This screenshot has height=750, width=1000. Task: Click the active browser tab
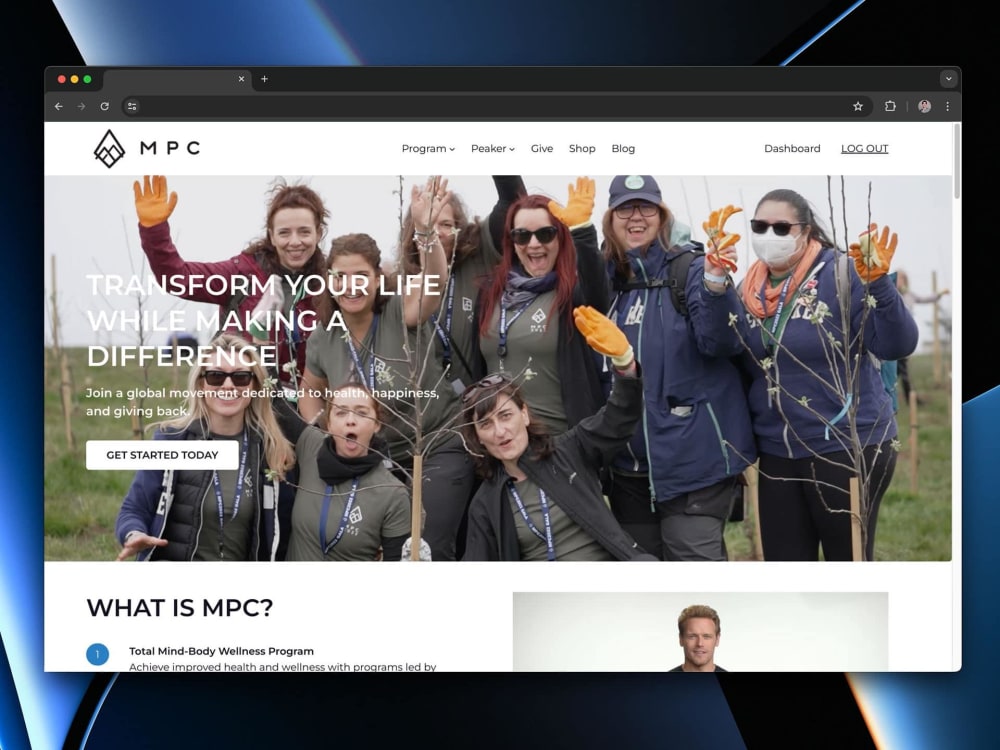(175, 80)
